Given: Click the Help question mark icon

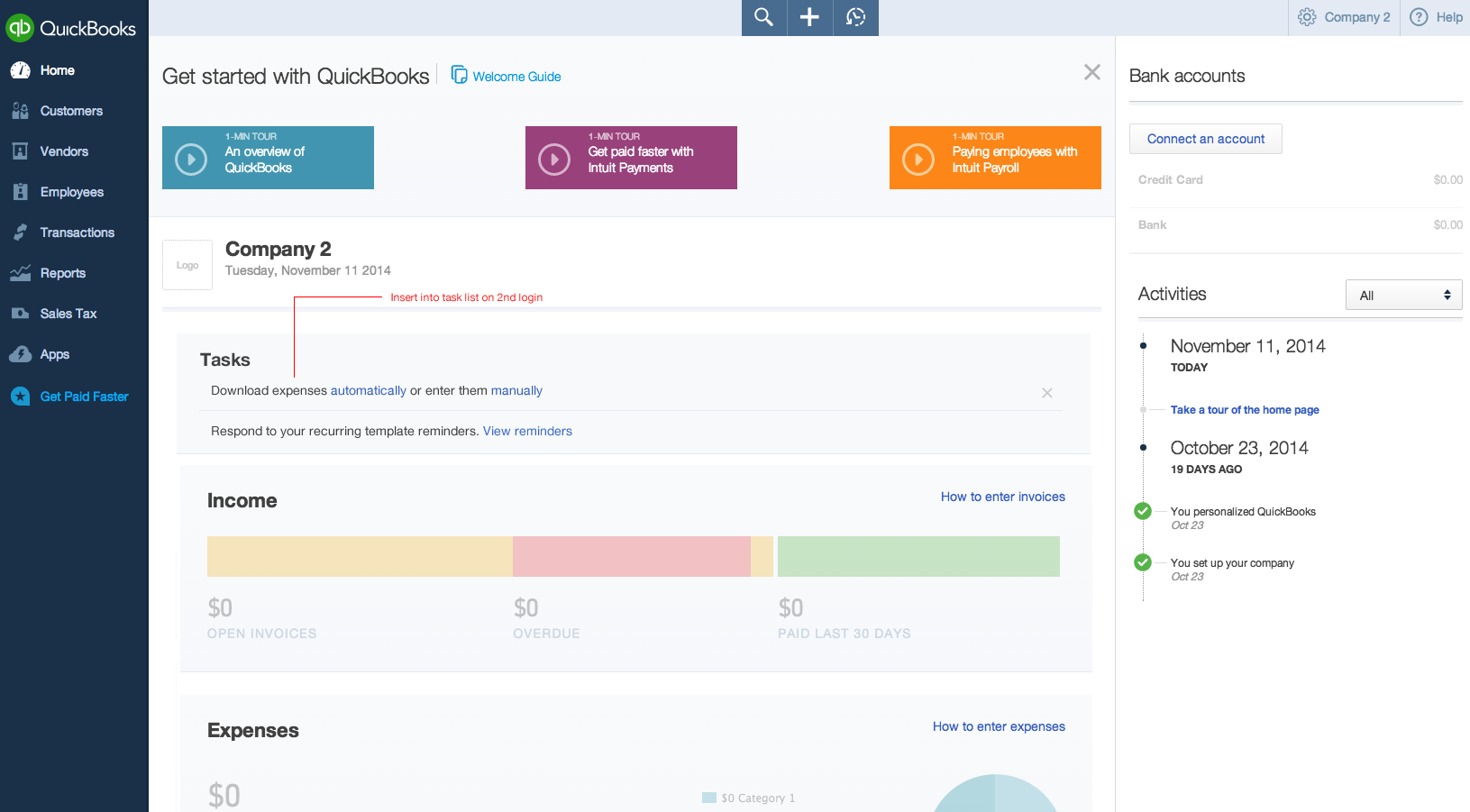Looking at the screenshot, I should [x=1419, y=17].
